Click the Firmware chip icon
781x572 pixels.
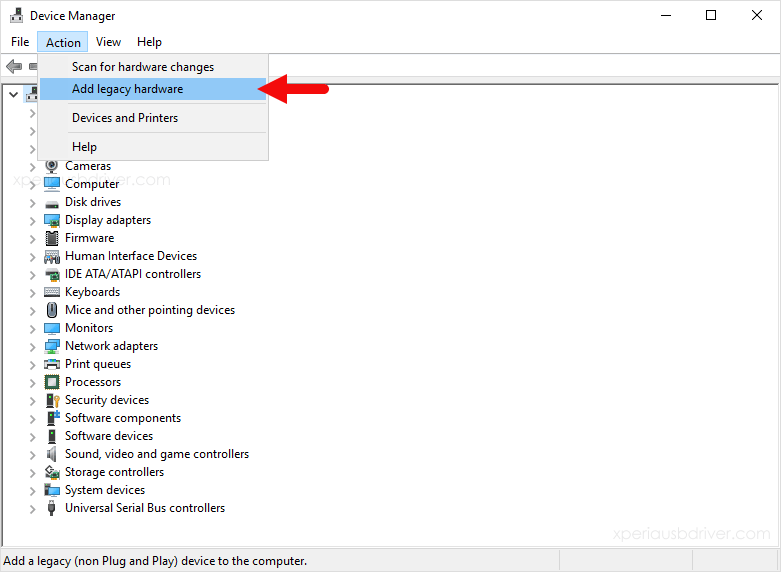coord(52,238)
